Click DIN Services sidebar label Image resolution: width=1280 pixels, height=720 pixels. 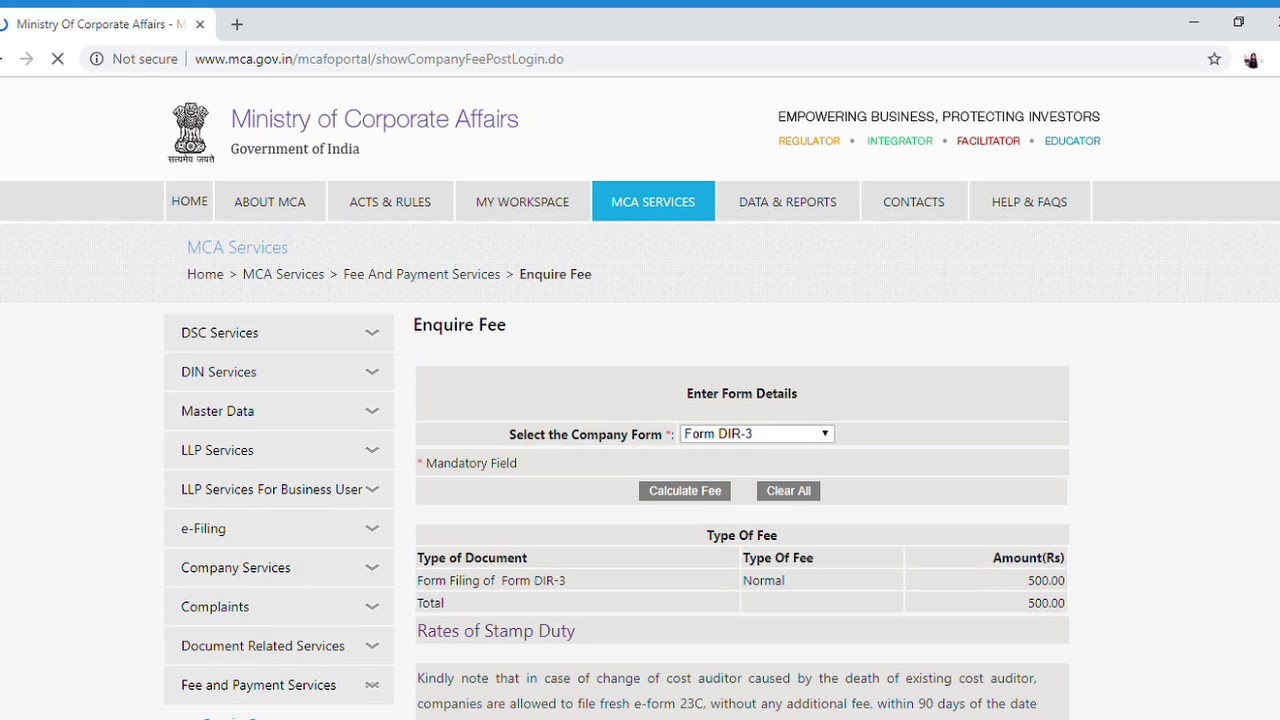click(219, 372)
